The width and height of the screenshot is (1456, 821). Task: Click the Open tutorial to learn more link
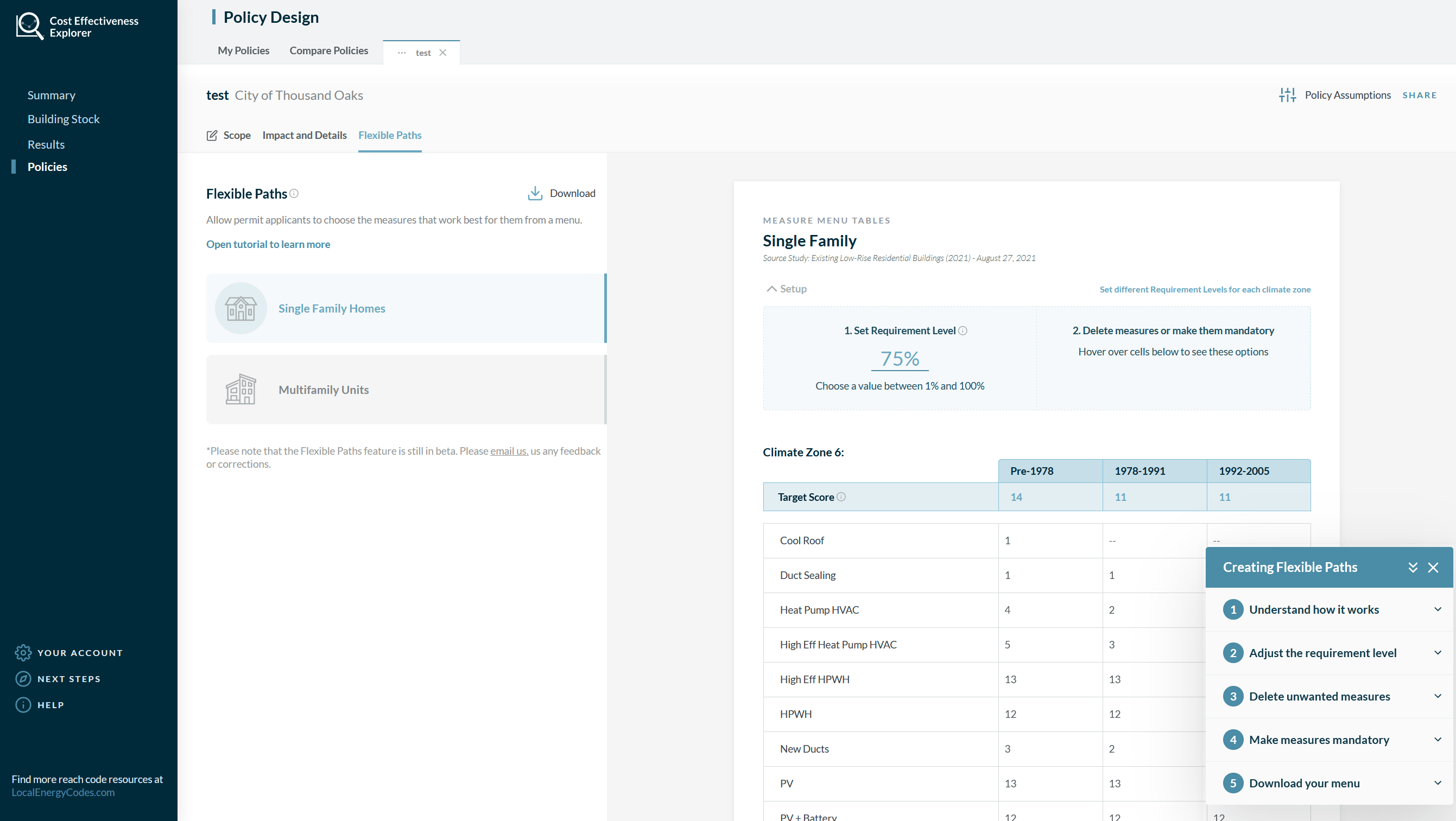click(x=266, y=244)
